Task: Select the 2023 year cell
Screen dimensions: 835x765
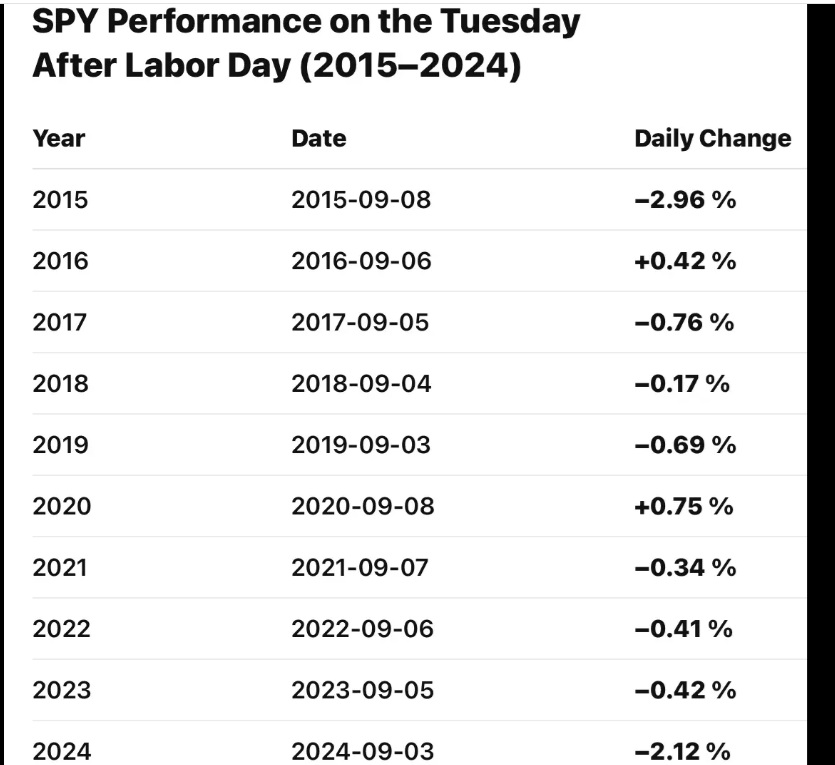Action: coord(60,690)
